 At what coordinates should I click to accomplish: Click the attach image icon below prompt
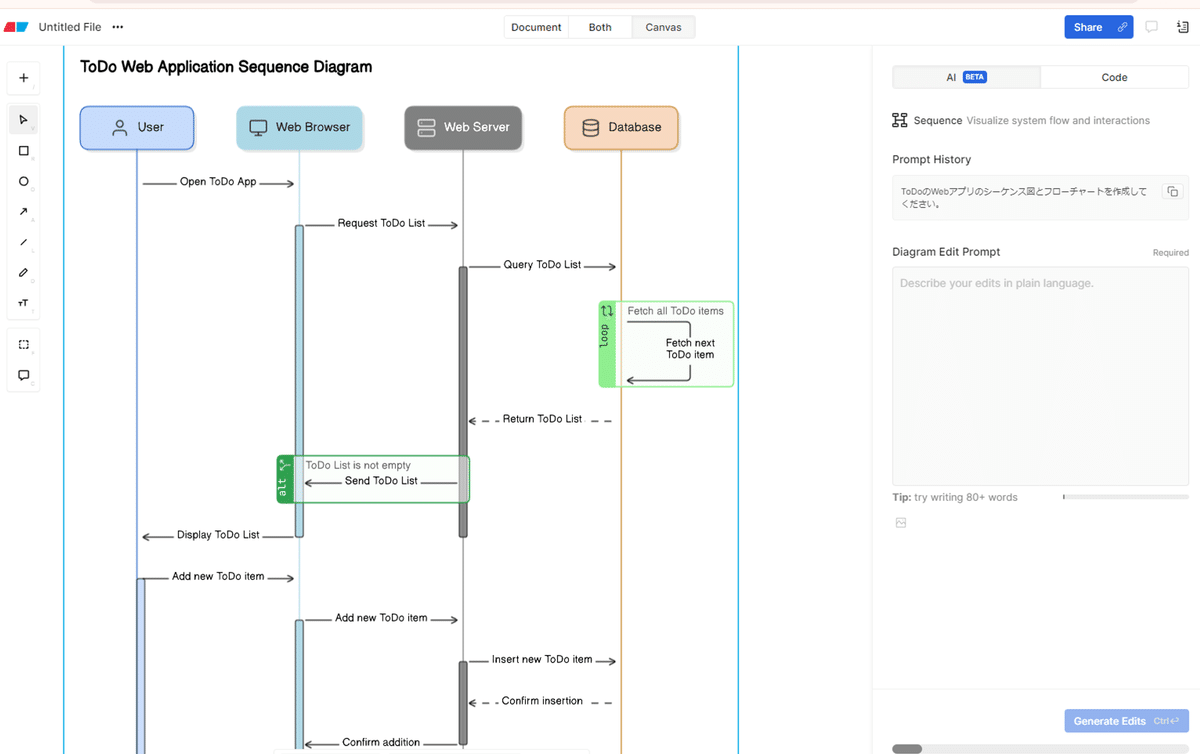click(x=901, y=523)
